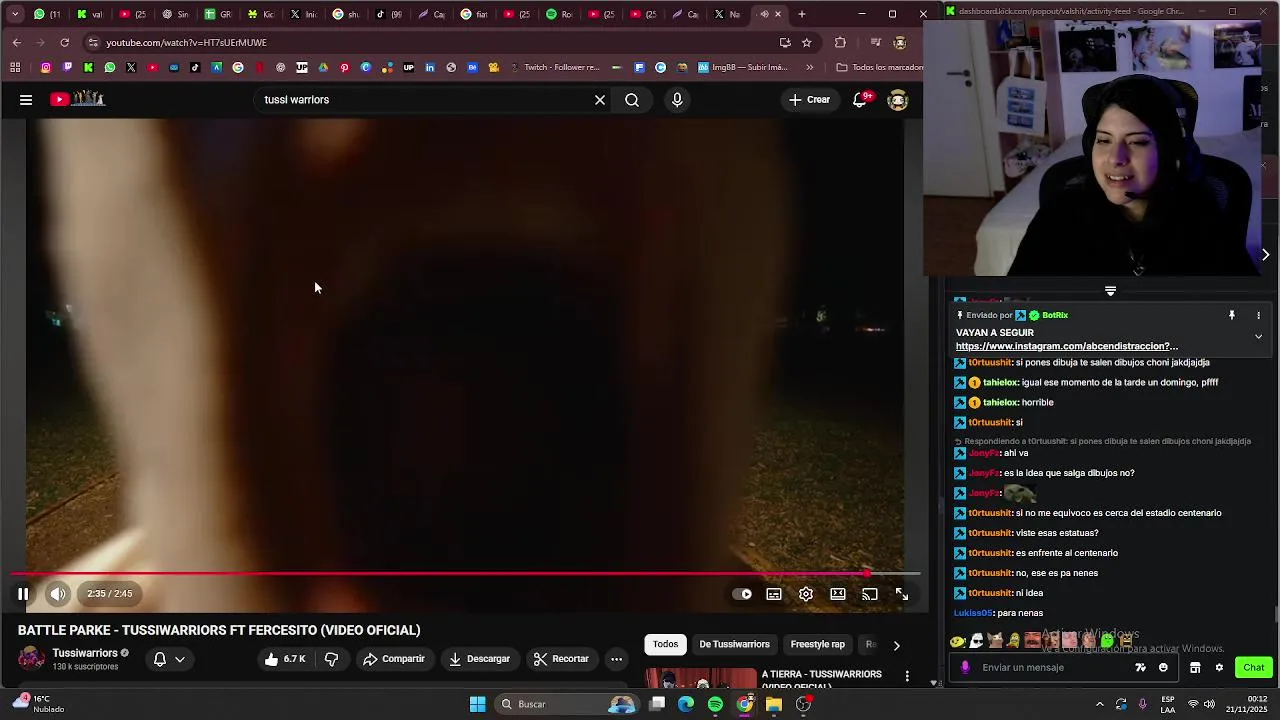Go back in the browser

(16, 42)
